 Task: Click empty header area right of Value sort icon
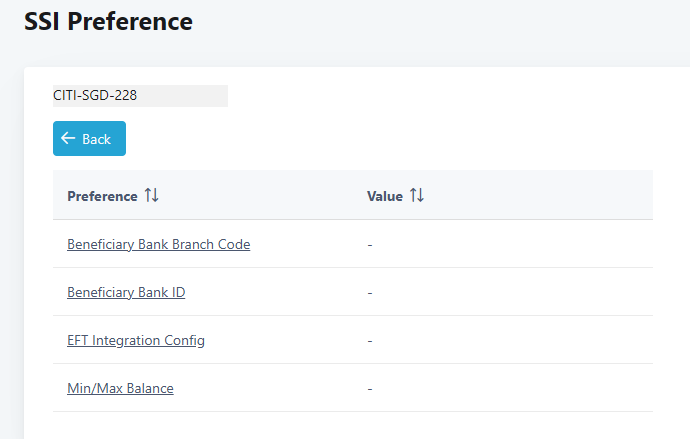(540, 196)
